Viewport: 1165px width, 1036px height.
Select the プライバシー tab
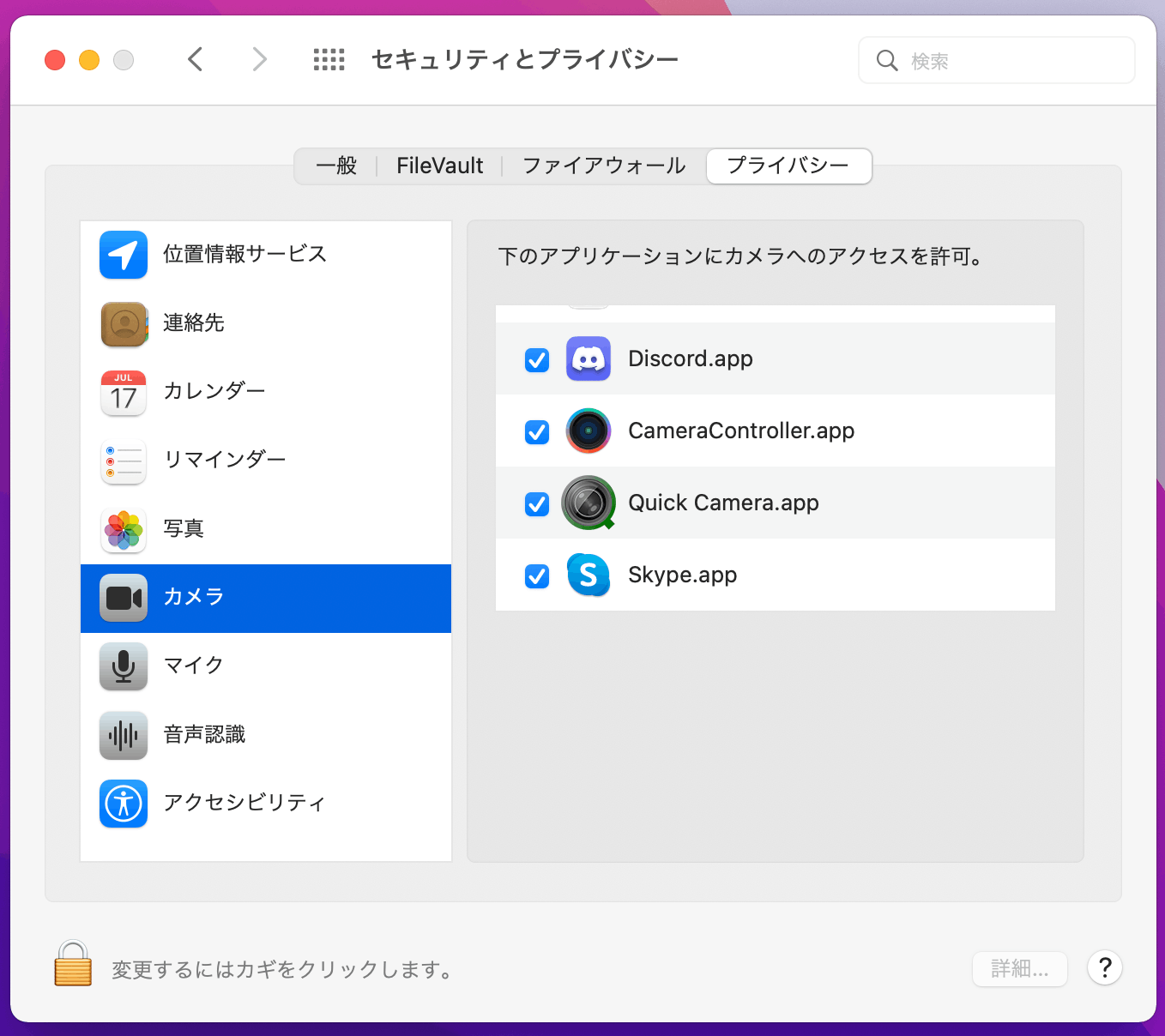pyautogui.click(x=788, y=166)
